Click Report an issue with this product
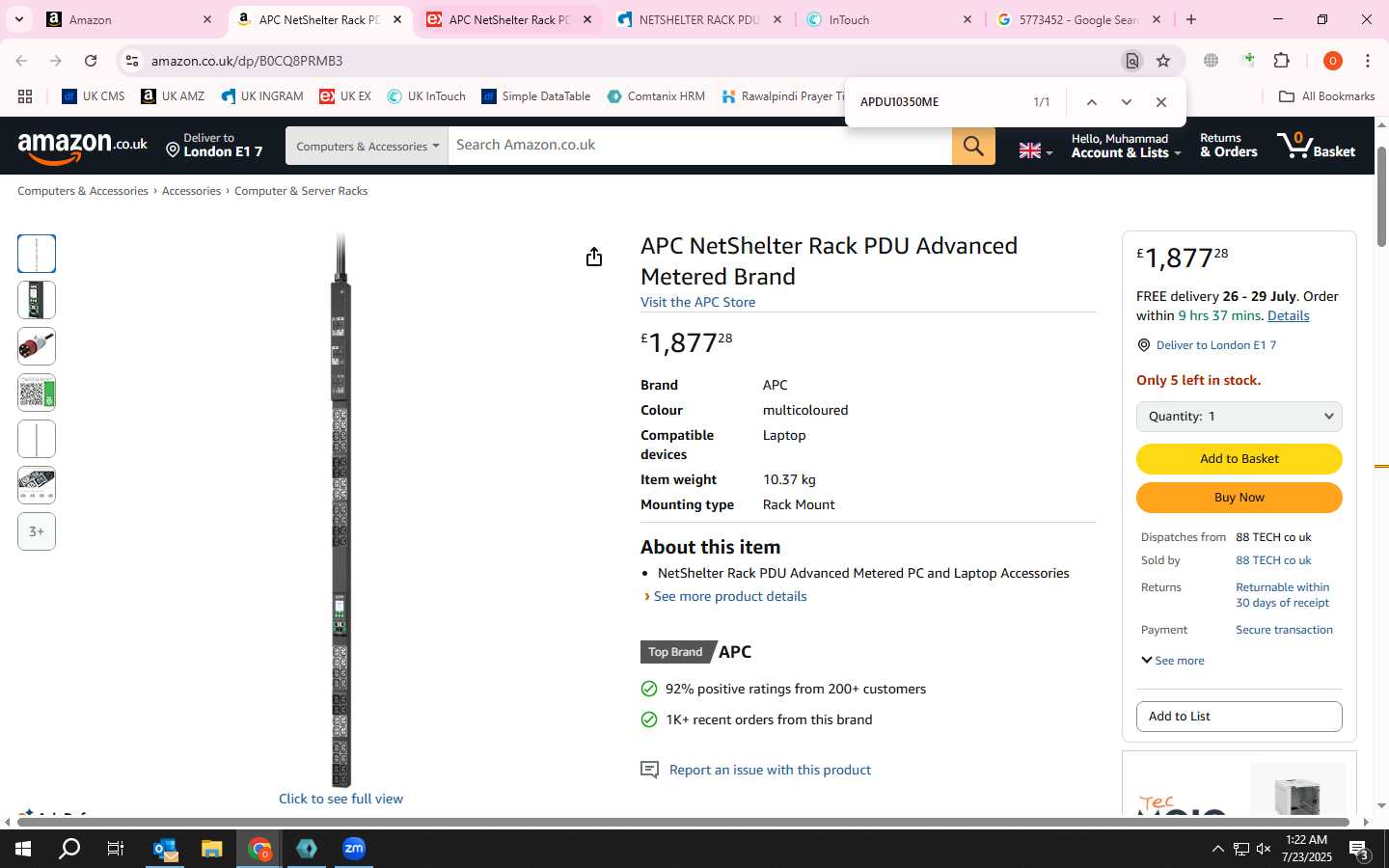The width and height of the screenshot is (1389, 868). 770,770
